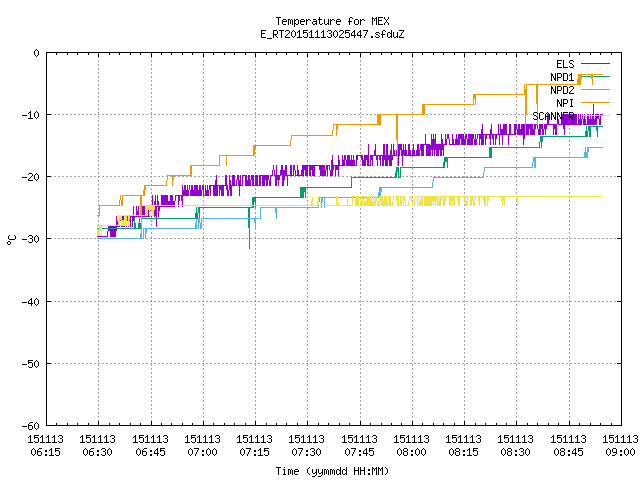This screenshot has width=640, height=480.
Task: Click the x-axis tick label 08:00
Action: pos(411,452)
